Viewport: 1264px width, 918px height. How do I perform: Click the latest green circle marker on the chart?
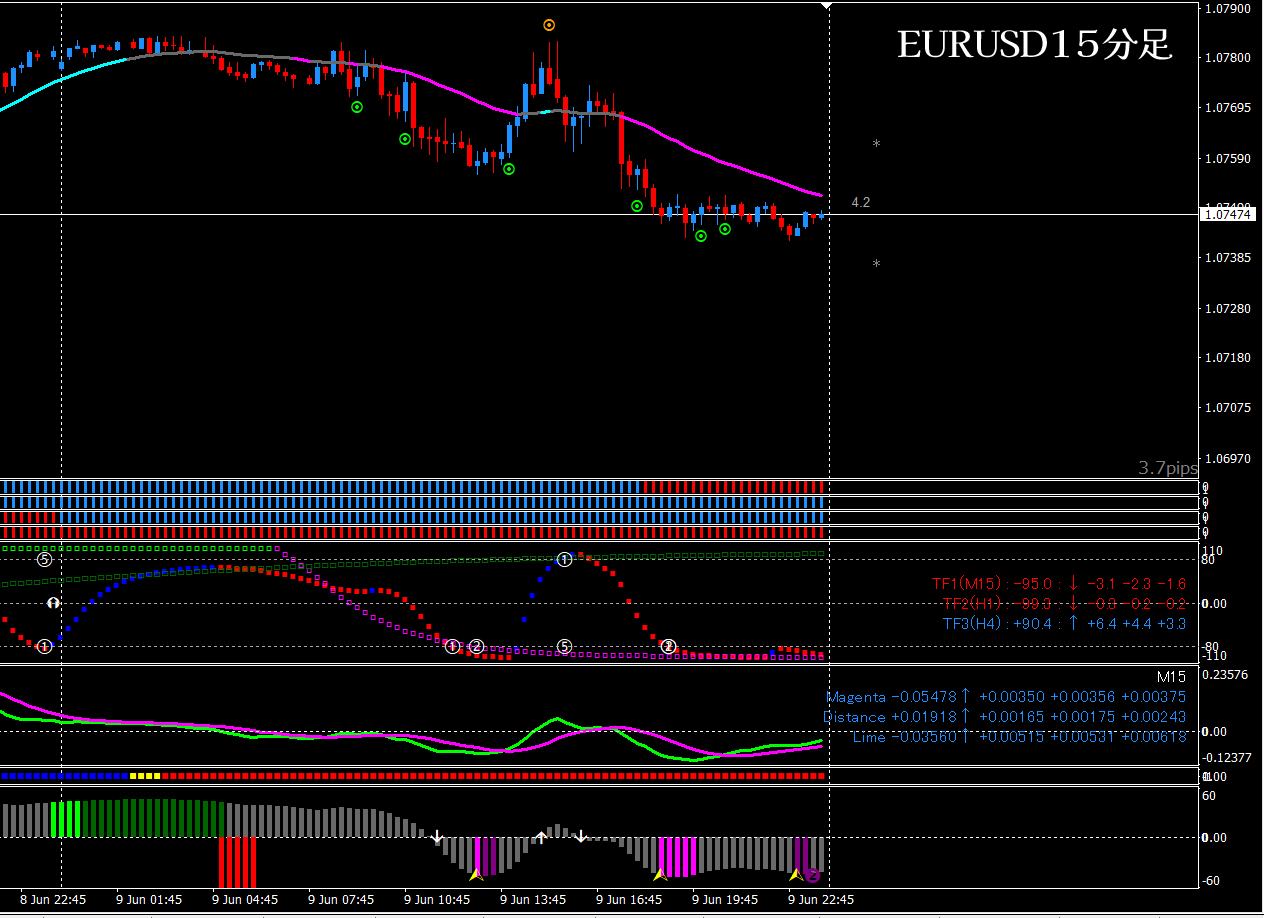click(x=725, y=229)
